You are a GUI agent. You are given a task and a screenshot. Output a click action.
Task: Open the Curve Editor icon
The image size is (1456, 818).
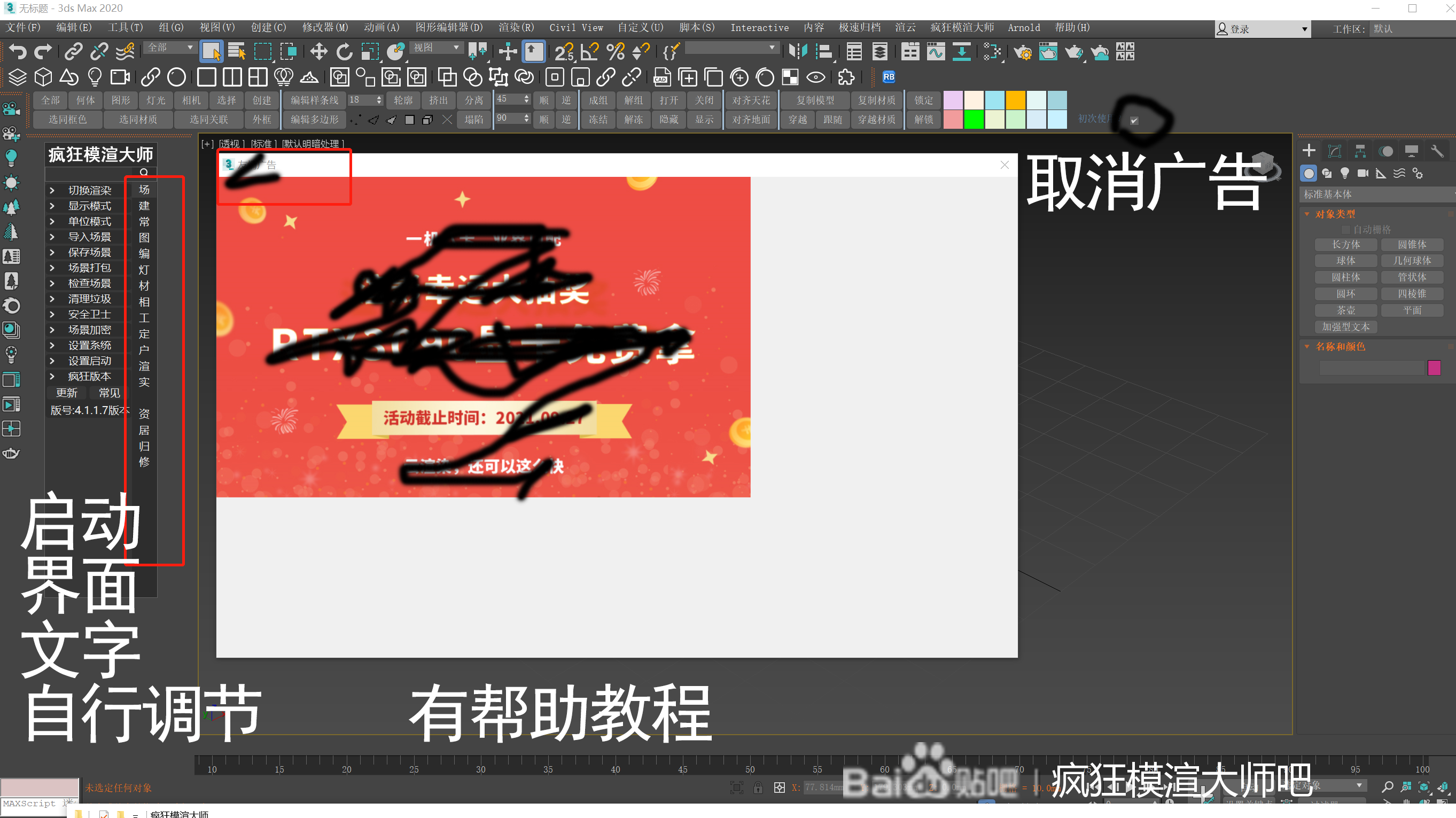pyautogui.click(x=936, y=52)
